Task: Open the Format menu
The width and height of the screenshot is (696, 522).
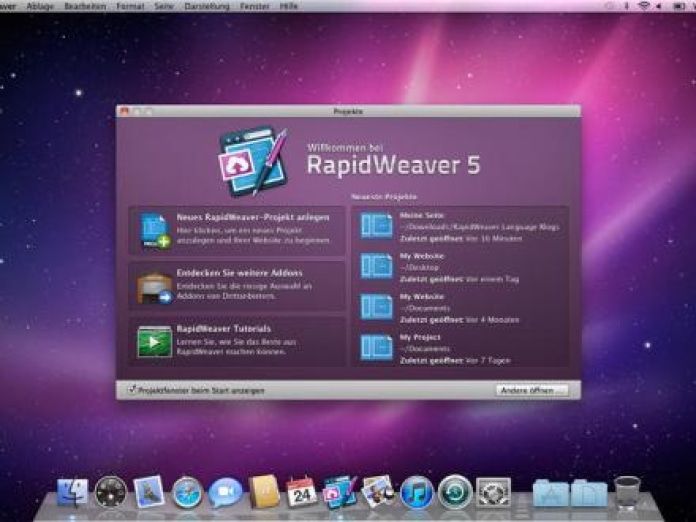Action: click(130, 6)
